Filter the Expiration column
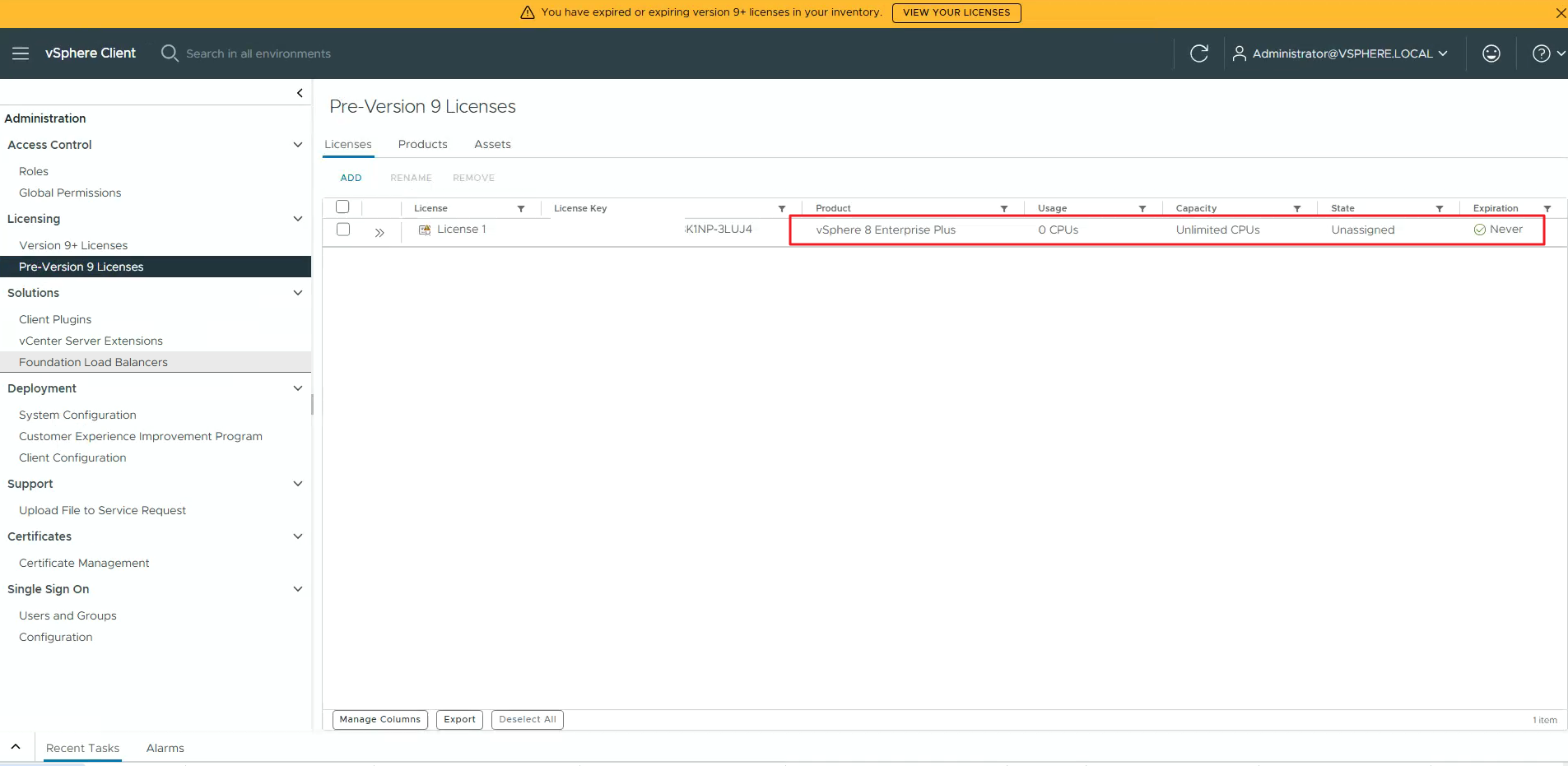 1547,209
